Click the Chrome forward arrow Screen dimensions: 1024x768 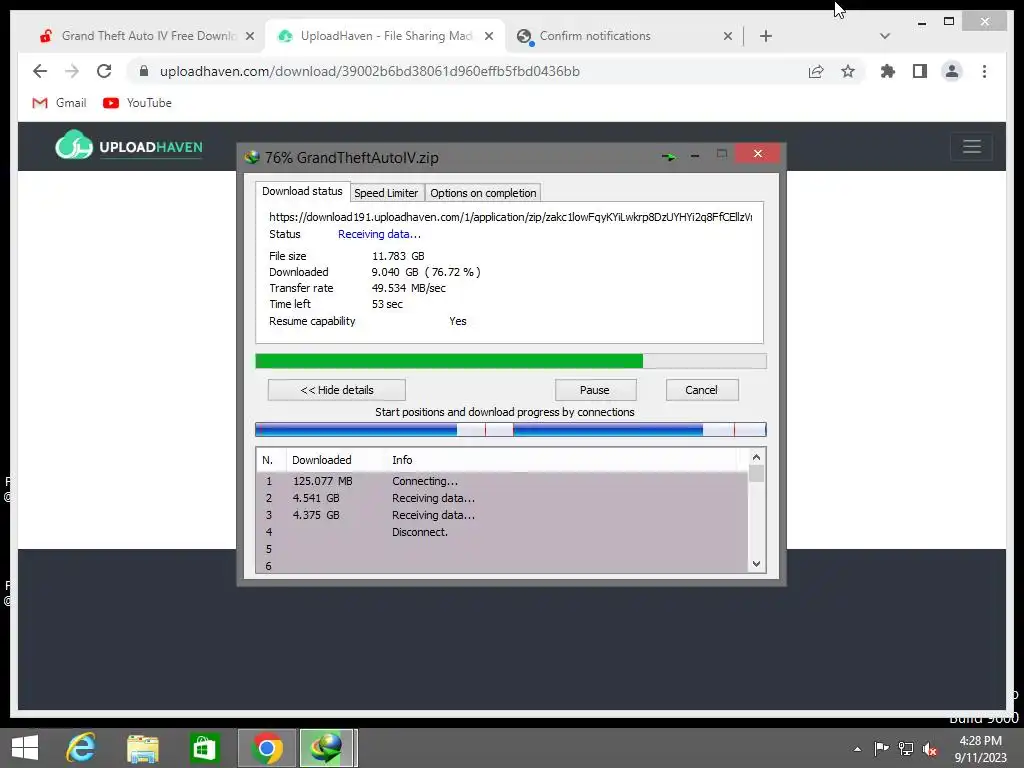point(72,71)
